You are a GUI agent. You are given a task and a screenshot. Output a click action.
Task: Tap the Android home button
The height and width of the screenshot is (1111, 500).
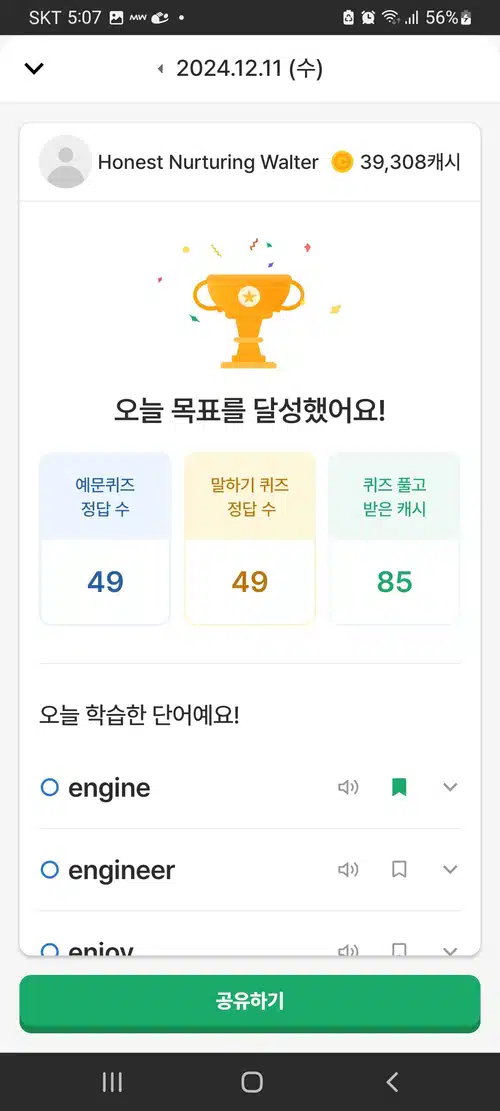(251, 1082)
